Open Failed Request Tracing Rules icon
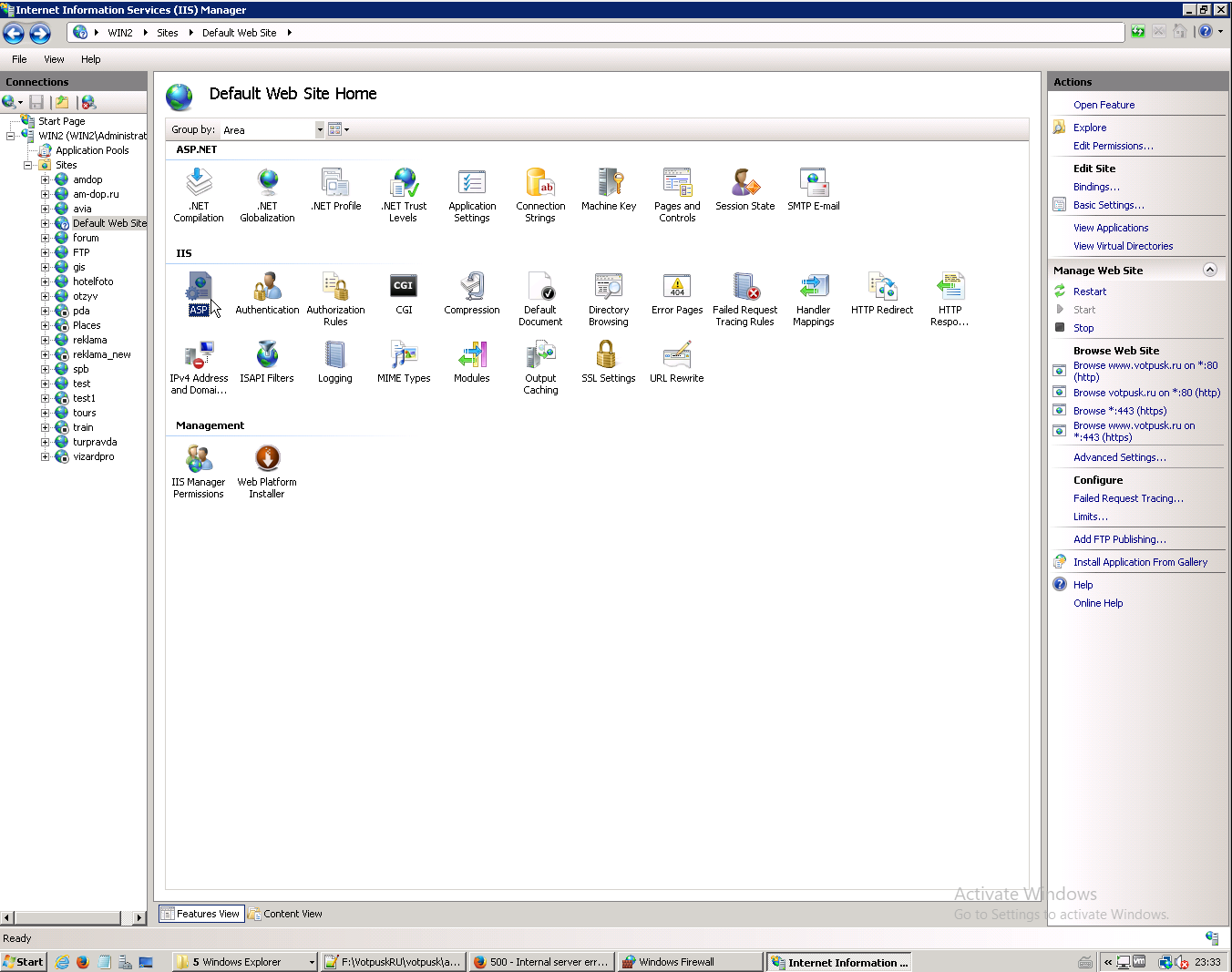The height and width of the screenshot is (972, 1232). (x=745, y=298)
